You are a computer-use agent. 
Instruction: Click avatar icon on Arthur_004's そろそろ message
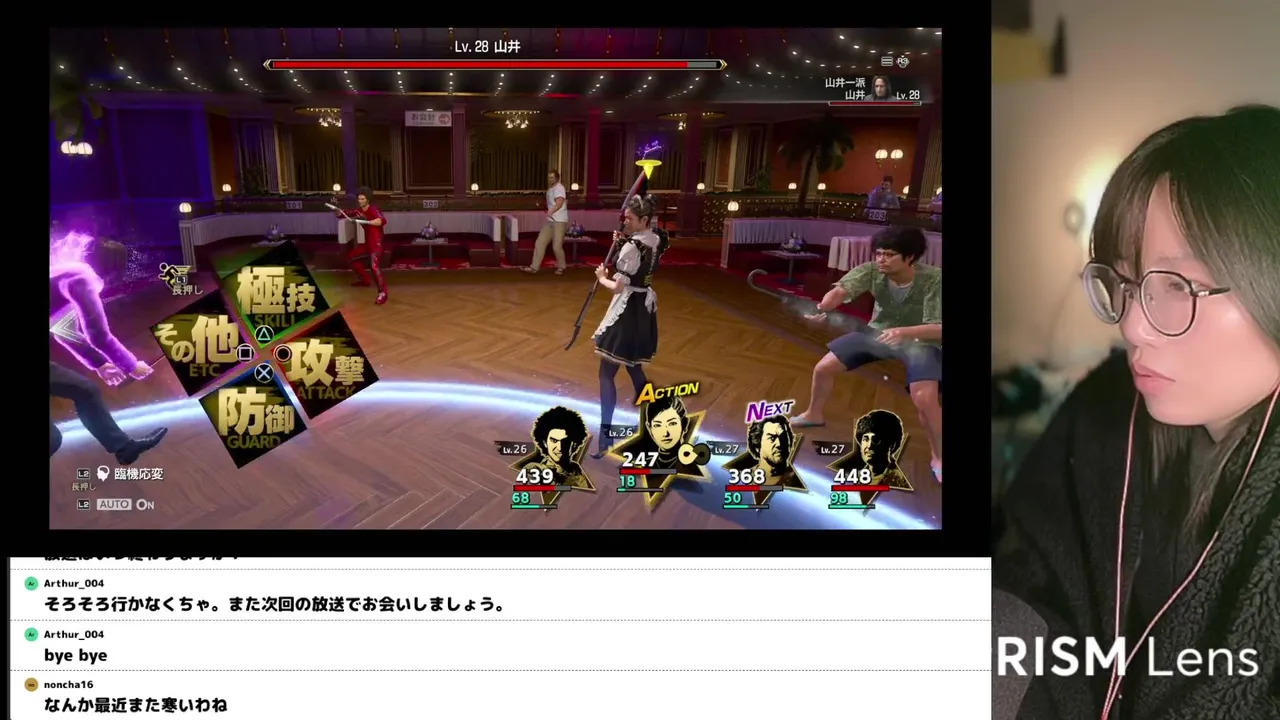(31, 583)
